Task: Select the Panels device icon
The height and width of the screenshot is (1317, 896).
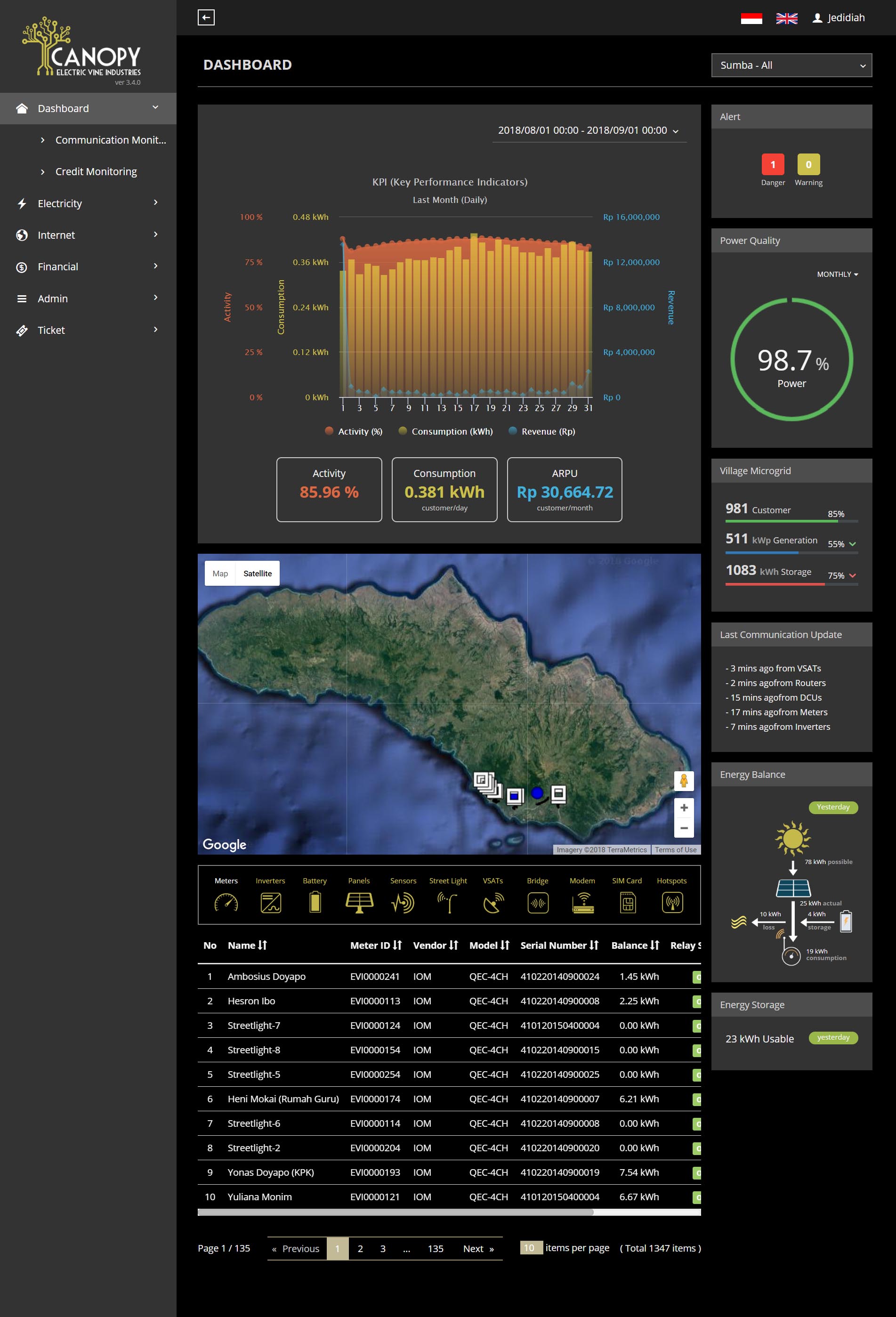Action: [359, 902]
